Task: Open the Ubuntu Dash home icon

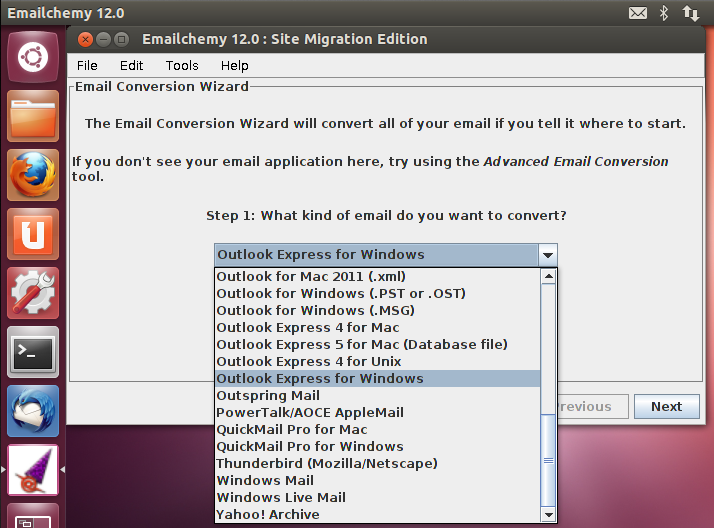Action: 33,57
